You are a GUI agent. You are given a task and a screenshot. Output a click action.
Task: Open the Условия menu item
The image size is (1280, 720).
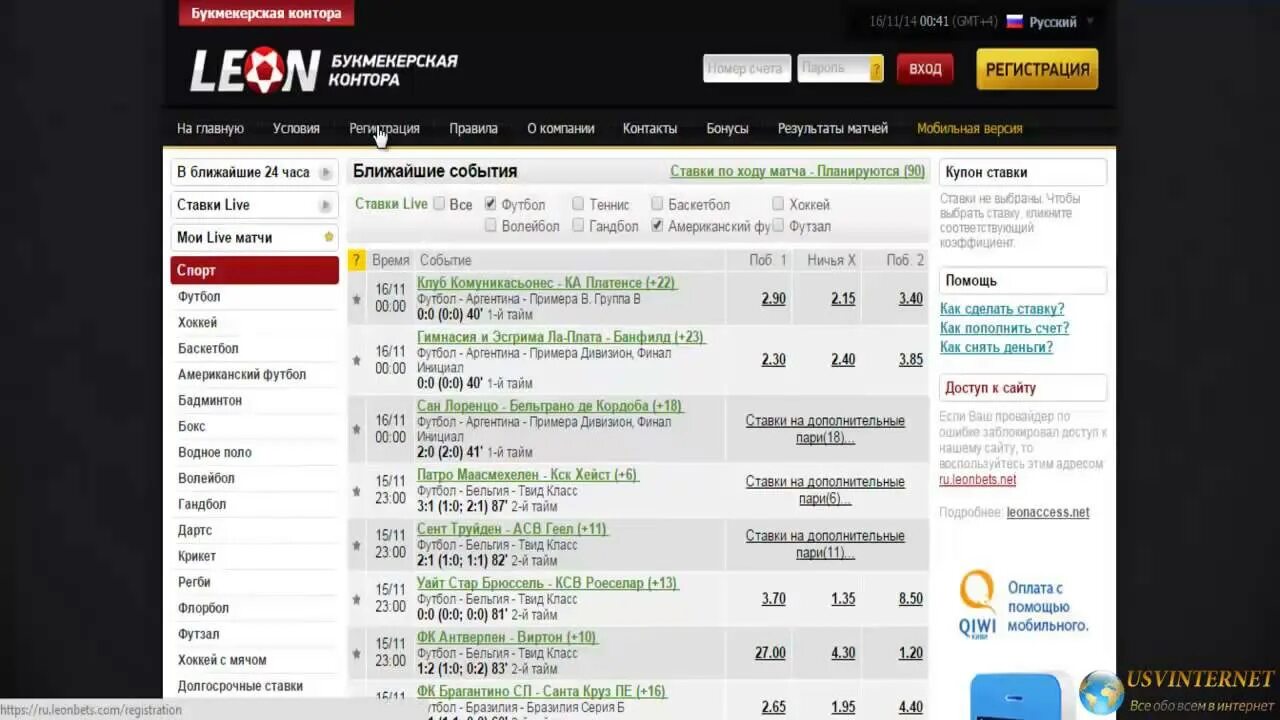(x=296, y=128)
